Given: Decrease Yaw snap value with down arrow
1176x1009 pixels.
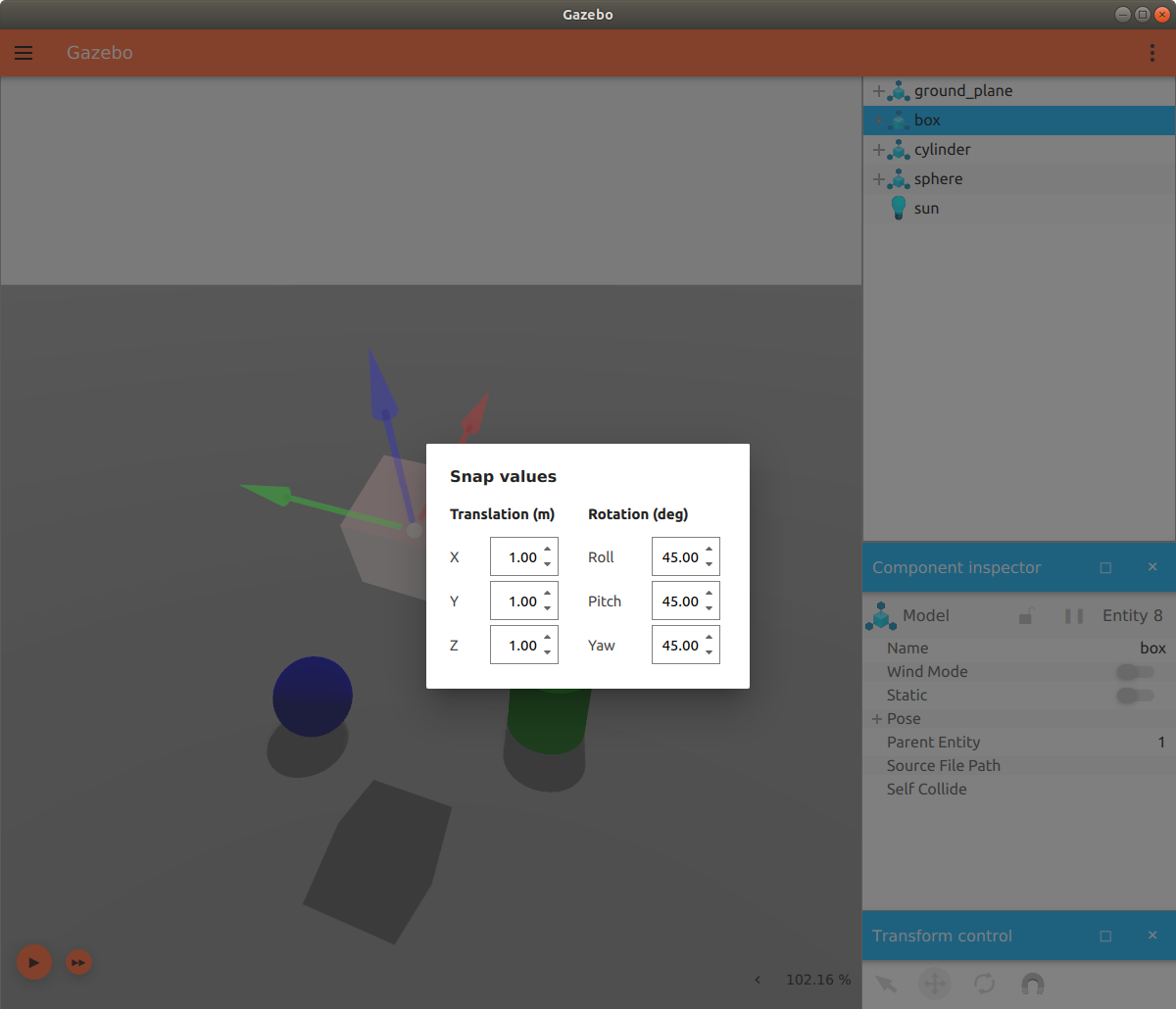Looking at the screenshot, I should 710,653.
